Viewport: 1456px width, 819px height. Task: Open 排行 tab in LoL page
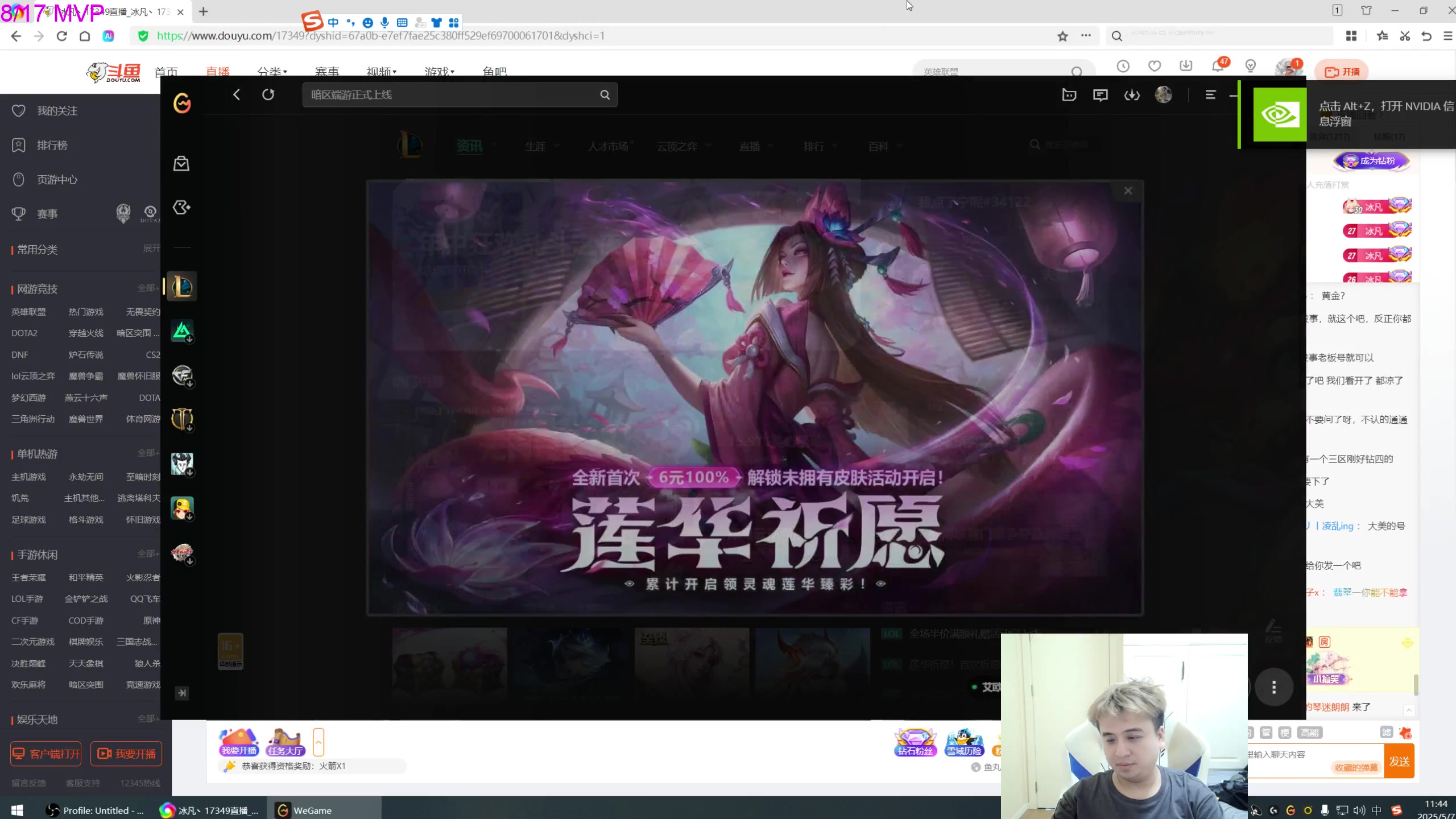tap(814, 146)
